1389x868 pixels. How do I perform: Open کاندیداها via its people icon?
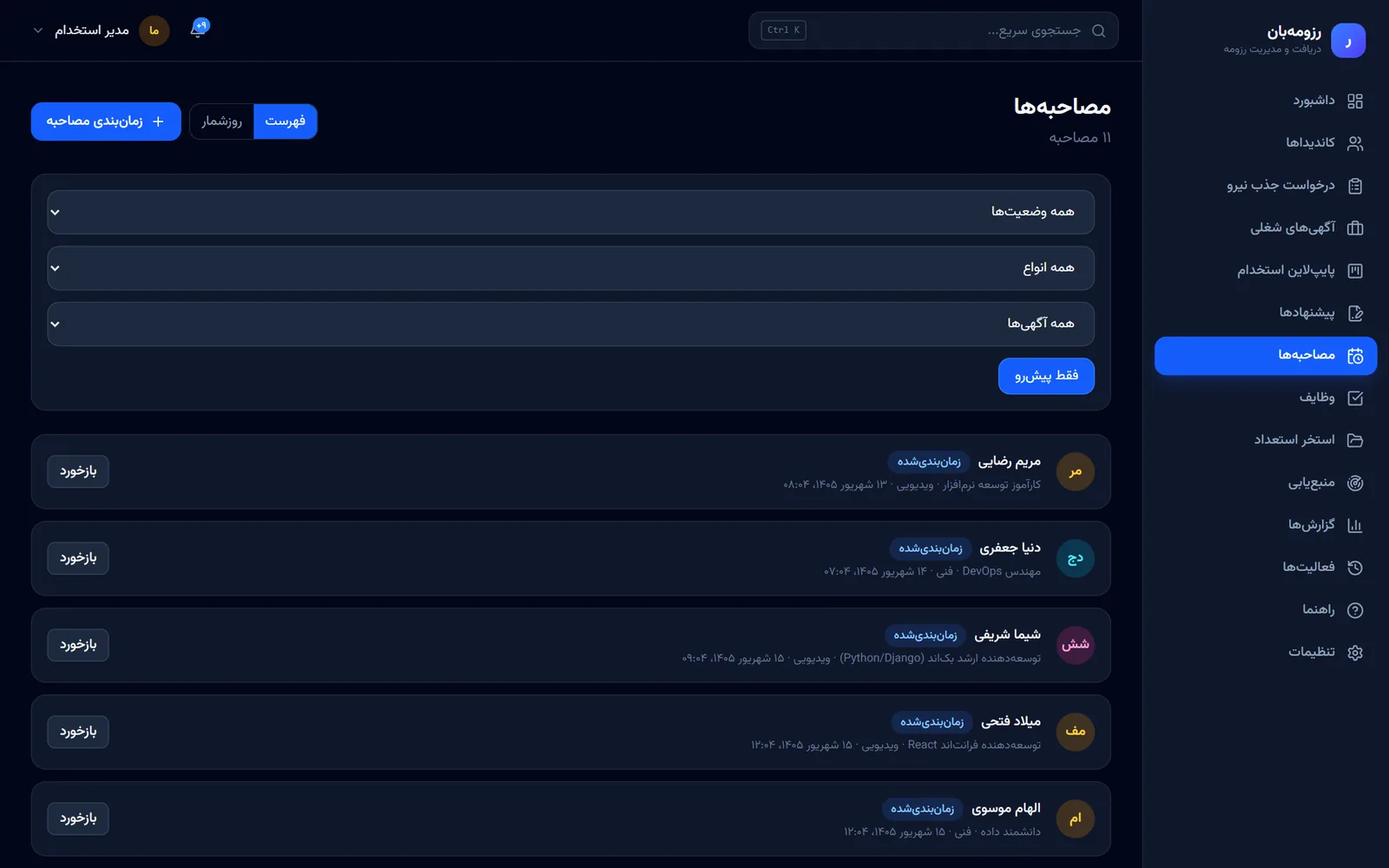(x=1355, y=143)
